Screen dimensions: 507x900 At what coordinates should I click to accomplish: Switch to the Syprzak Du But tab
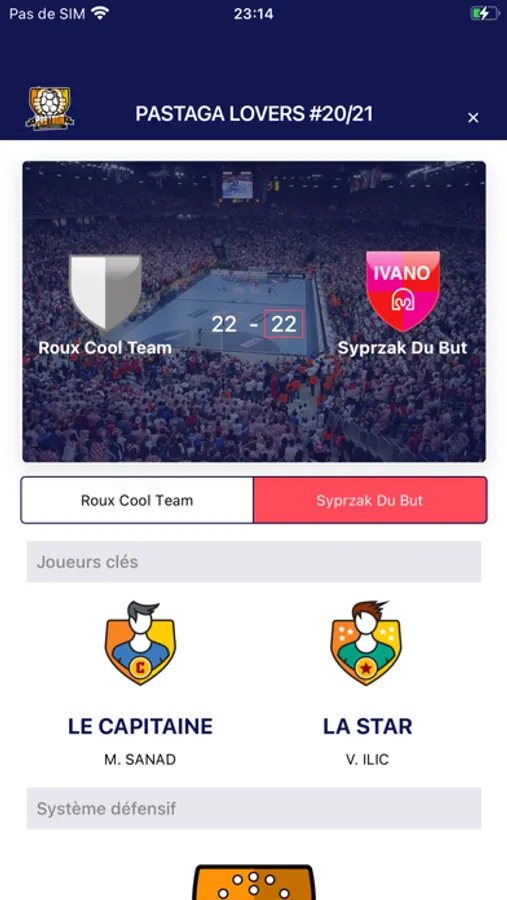coord(370,500)
